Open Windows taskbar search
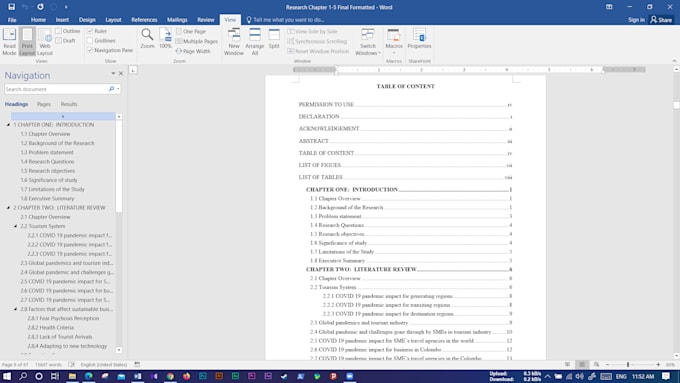This screenshot has width=680, height=383. (x=23, y=376)
